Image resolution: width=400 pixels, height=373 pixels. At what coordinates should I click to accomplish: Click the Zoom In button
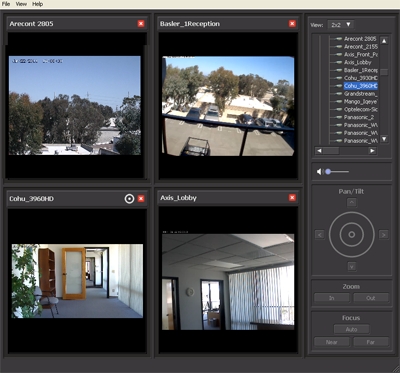(332, 298)
